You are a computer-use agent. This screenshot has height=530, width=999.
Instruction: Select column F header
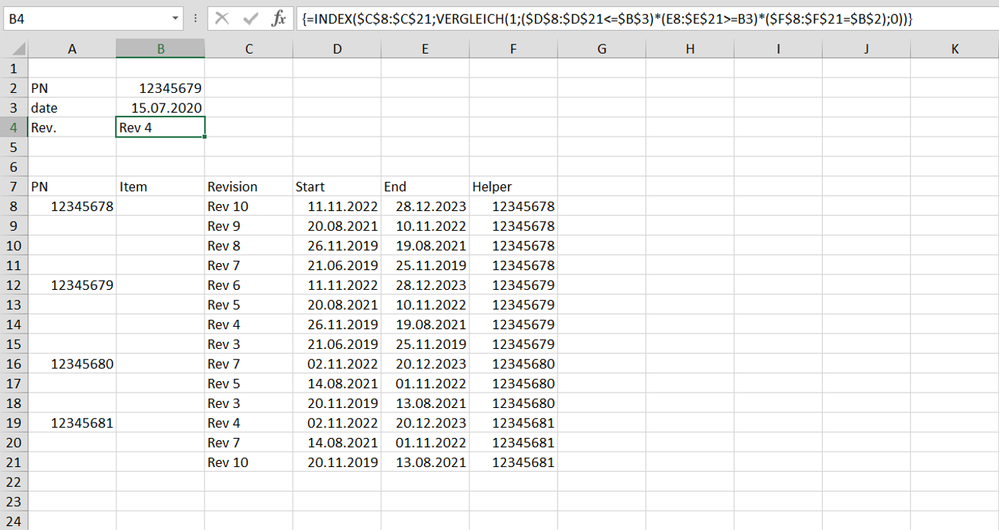[x=513, y=49]
